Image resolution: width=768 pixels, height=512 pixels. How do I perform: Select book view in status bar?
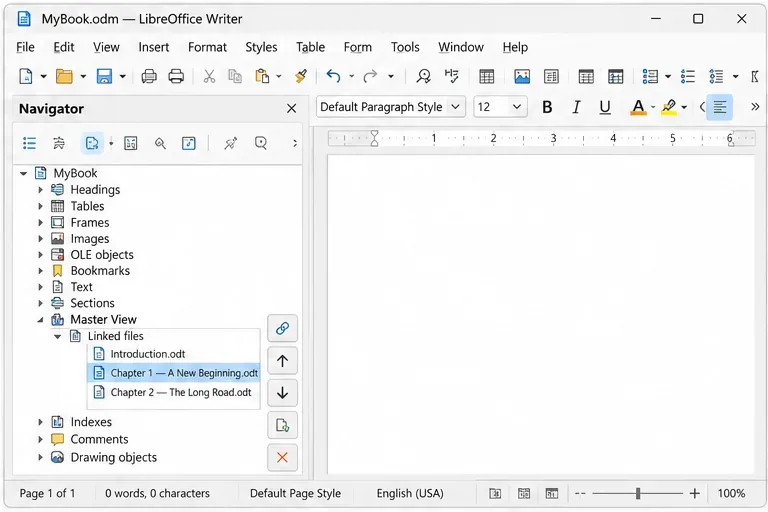(552, 493)
